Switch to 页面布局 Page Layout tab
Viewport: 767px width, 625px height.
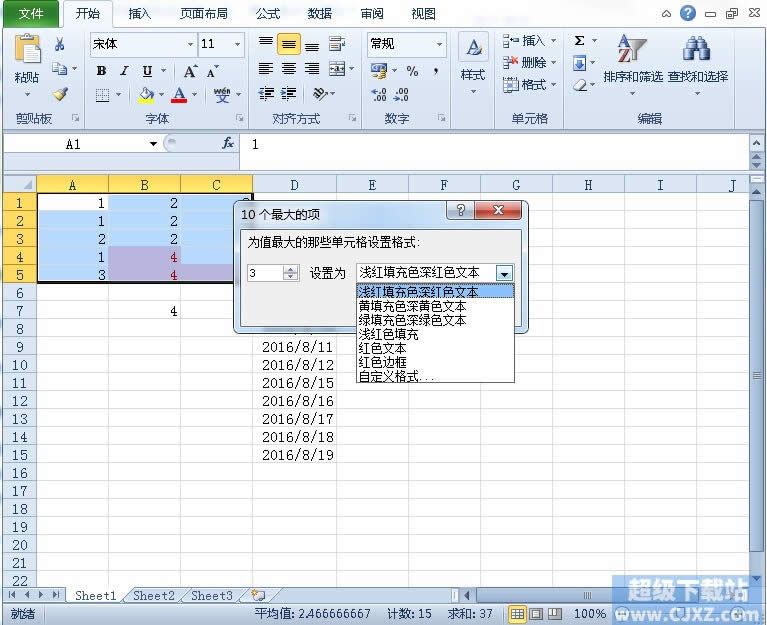pyautogui.click(x=203, y=14)
